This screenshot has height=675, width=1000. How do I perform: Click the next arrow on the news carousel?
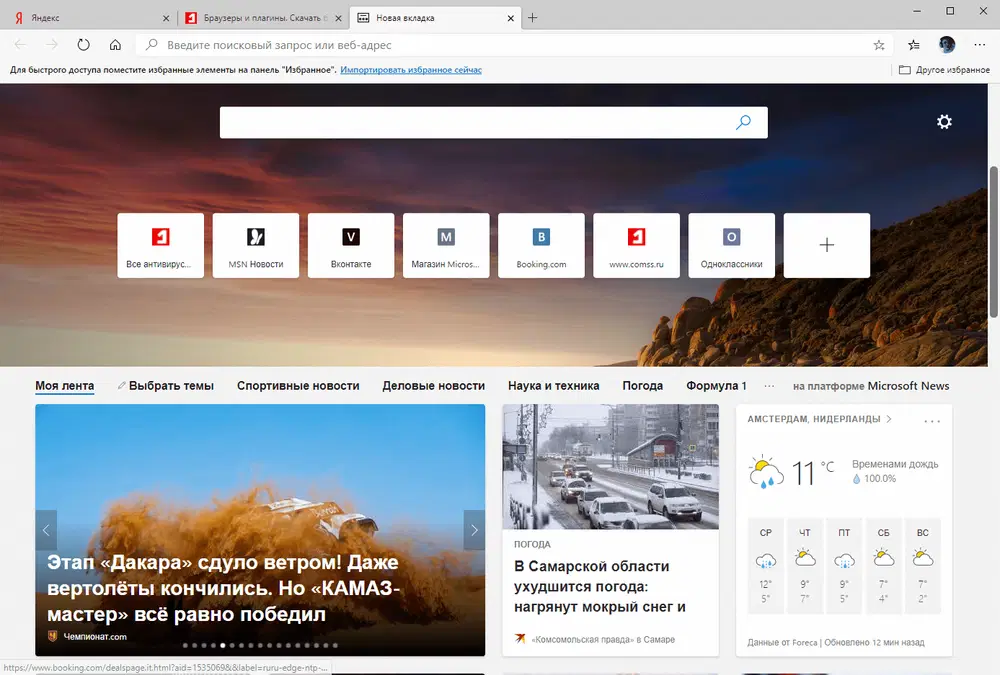[474, 530]
